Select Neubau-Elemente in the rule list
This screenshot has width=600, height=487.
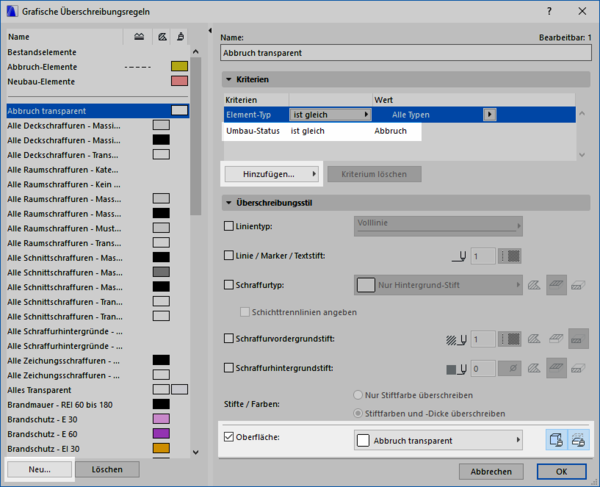coord(98,81)
